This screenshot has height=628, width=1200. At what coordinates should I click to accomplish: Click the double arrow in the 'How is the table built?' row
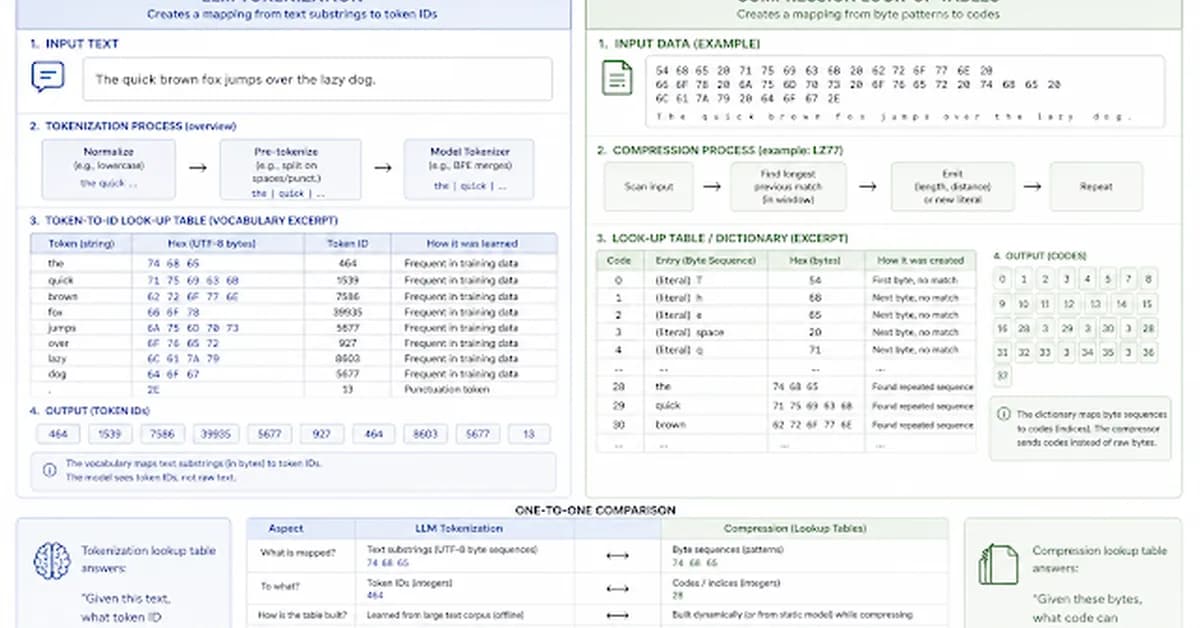tap(617, 615)
